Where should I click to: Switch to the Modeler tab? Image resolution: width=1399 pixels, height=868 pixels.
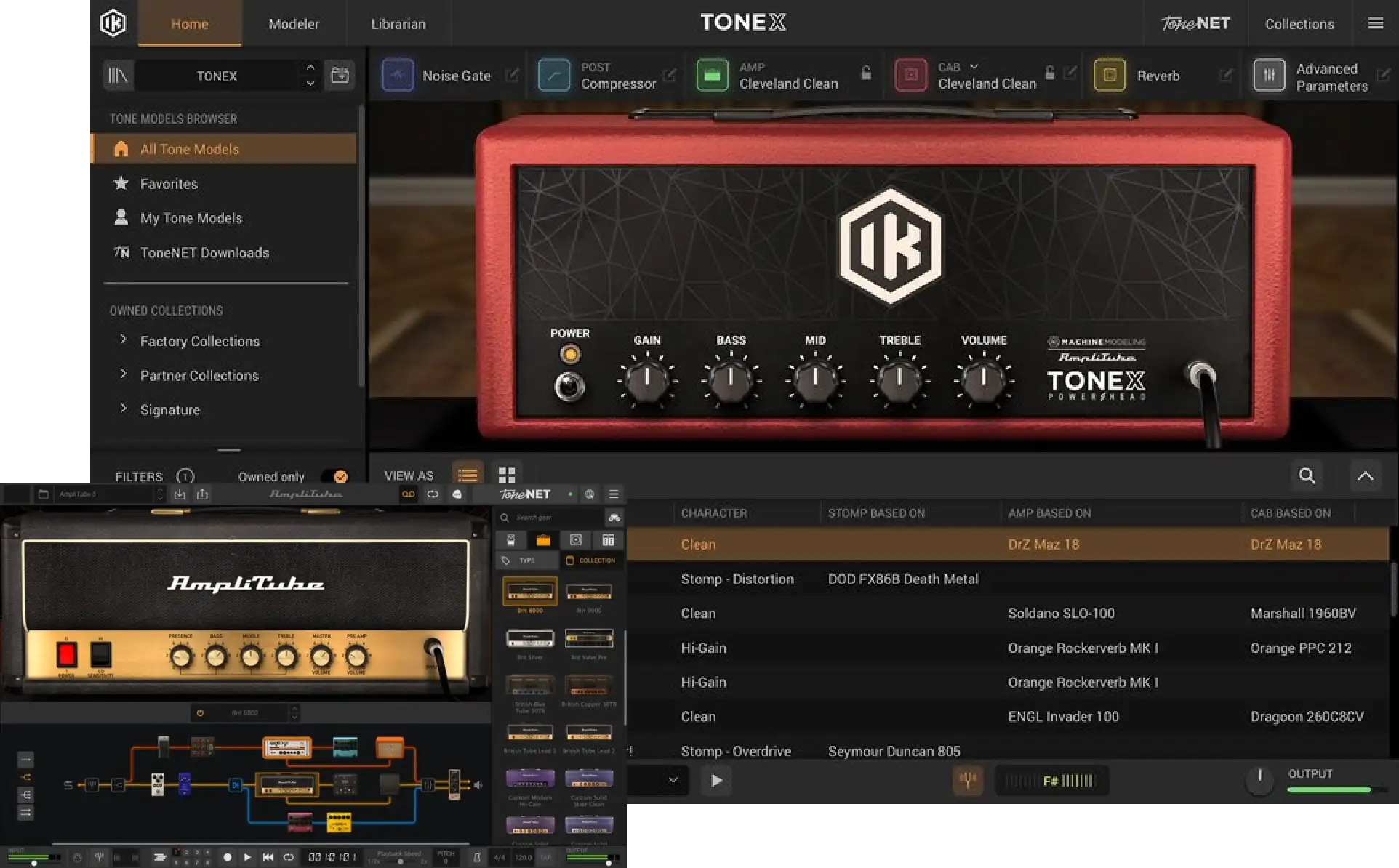294,24
